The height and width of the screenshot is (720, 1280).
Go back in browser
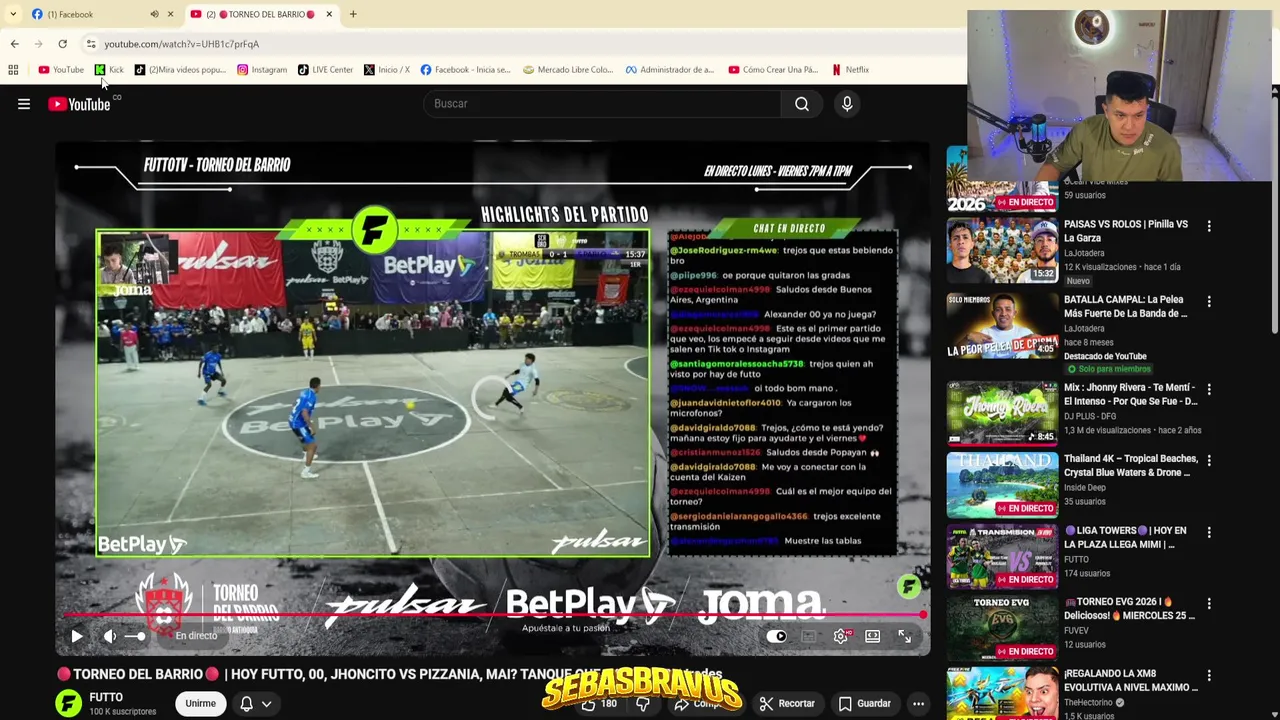click(14, 44)
